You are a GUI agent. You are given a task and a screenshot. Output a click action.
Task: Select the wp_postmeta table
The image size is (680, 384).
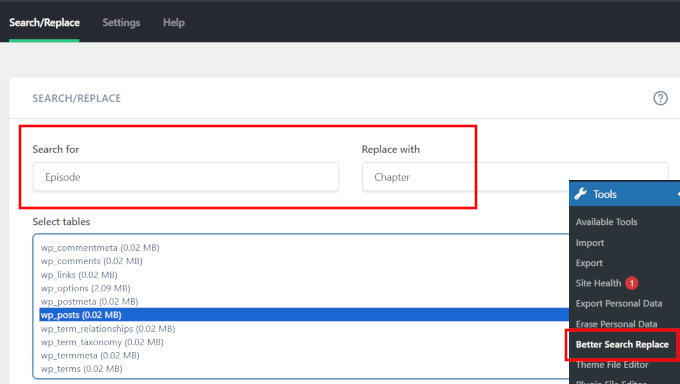[89, 302]
